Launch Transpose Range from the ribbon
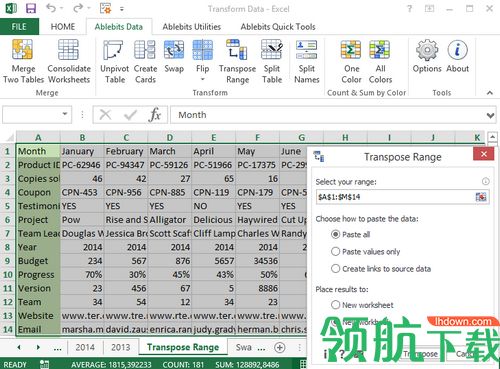Viewport: 500px width, 369px height. [x=237, y=62]
